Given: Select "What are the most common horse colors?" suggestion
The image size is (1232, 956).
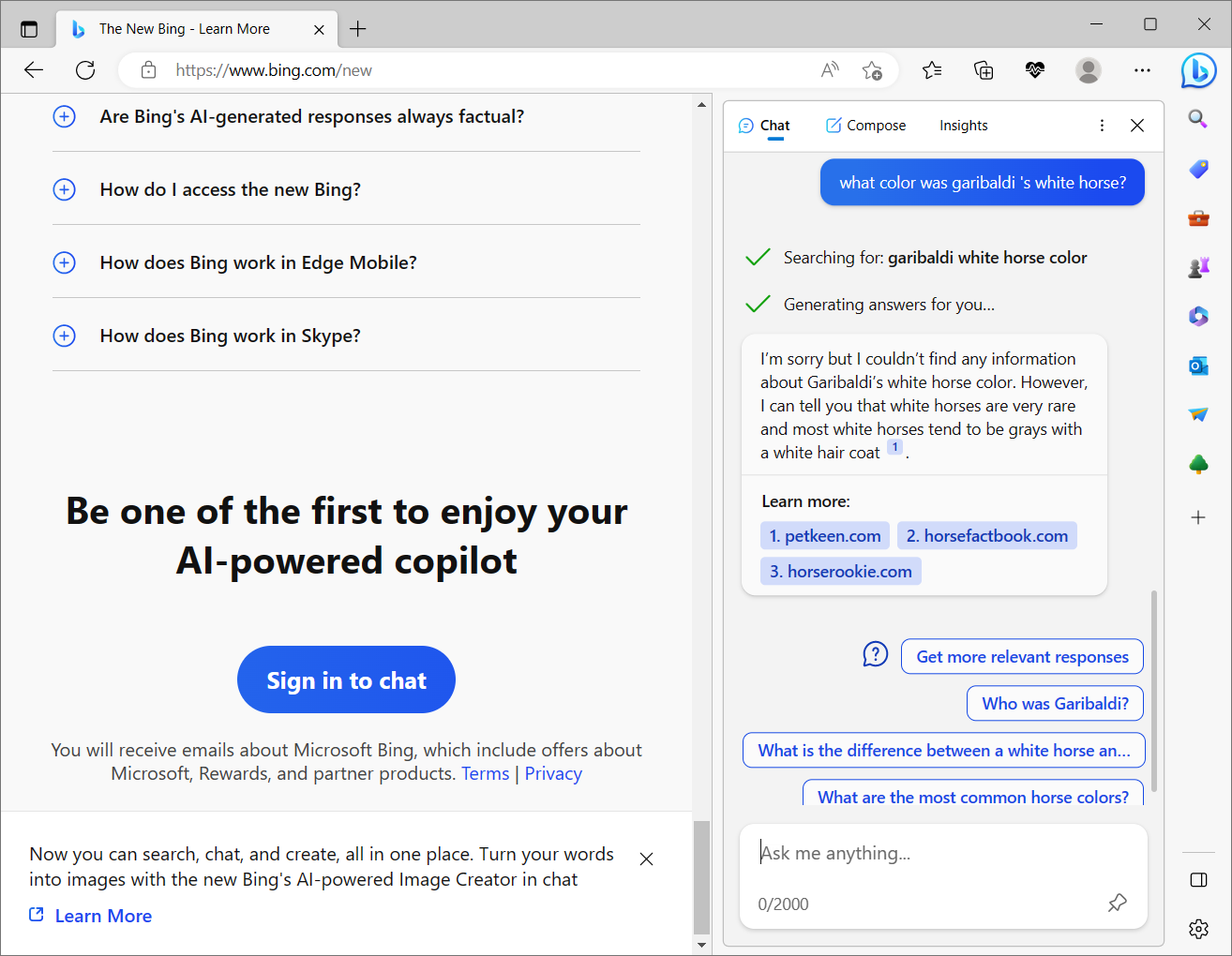Looking at the screenshot, I should tap(973, 793).
